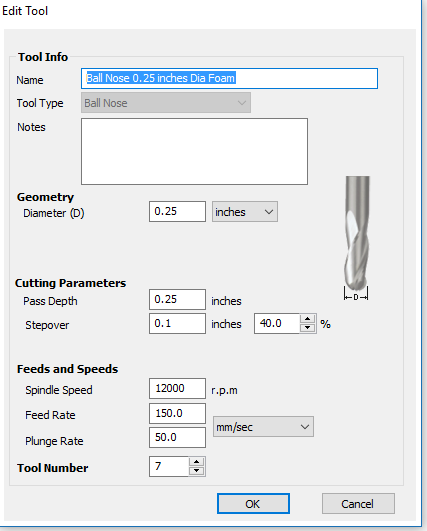Click the Diameter (D) value field
Image resolution: width=427 pixels, height=531 pixels.
(x=177, y=212)
